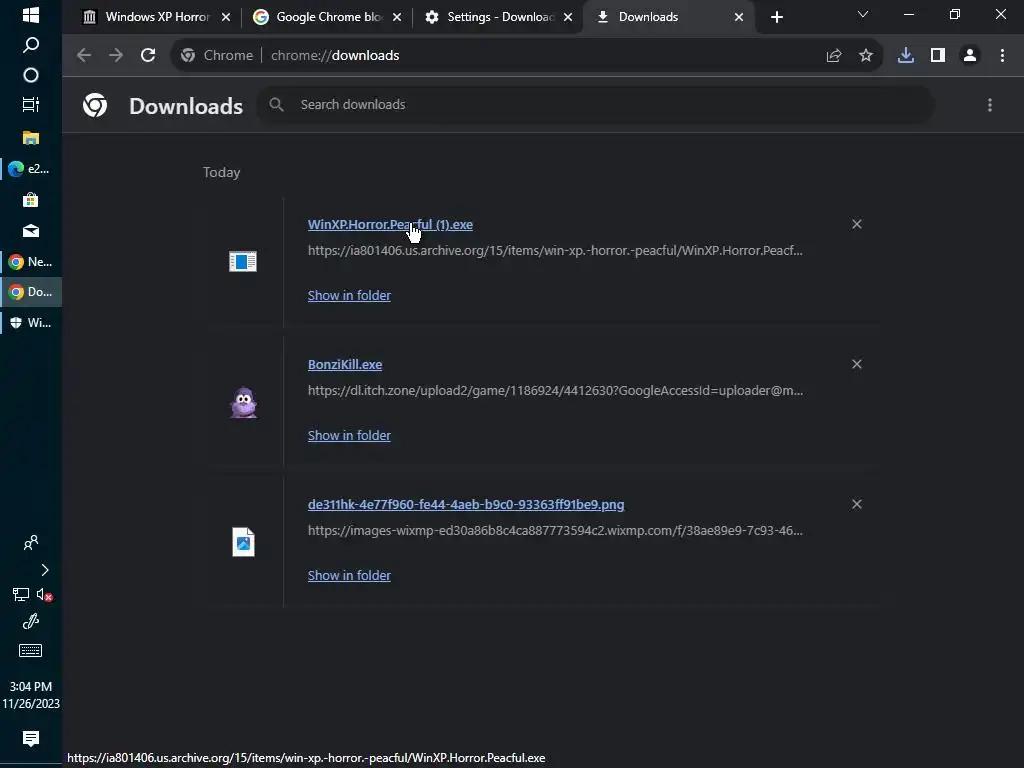The width and height of the screenshot is (1024, 768).
Task: Open Chrome's three-dot main menu
Action: click(x=1002, y=56)
